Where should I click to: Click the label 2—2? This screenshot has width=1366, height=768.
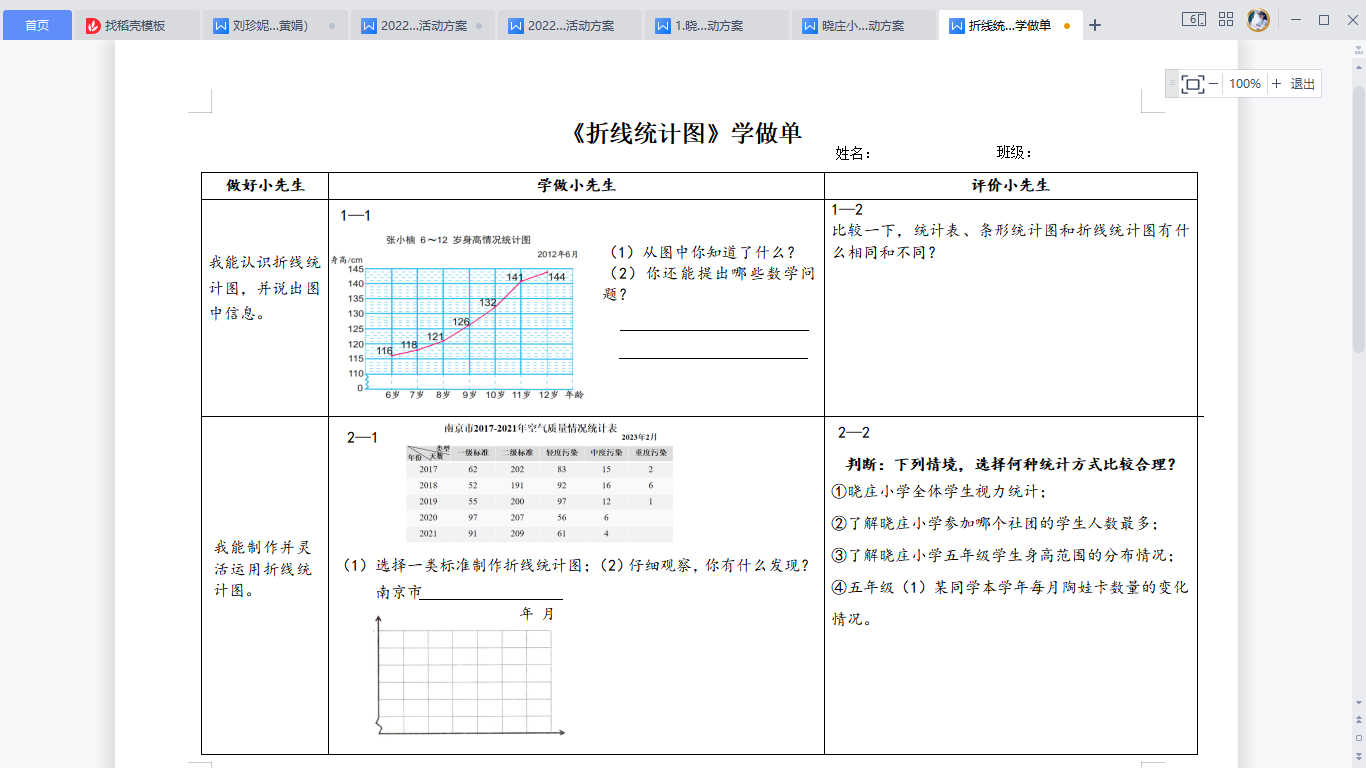click(x=854, y=433)
